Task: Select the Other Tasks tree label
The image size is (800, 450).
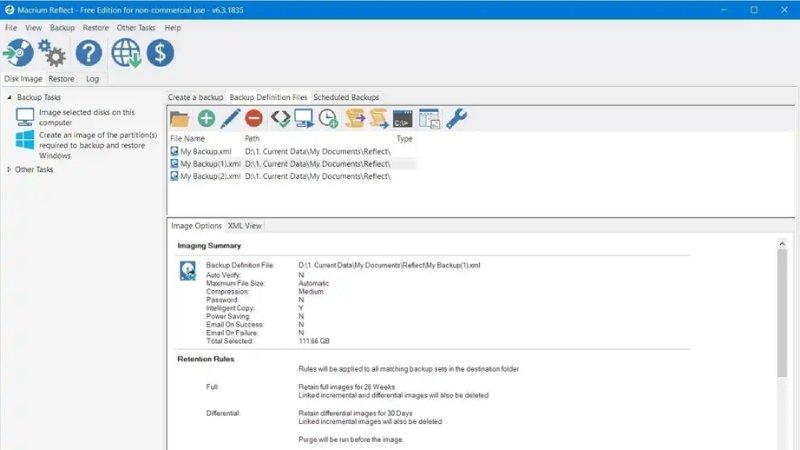Action: click(x=34, y=169)
